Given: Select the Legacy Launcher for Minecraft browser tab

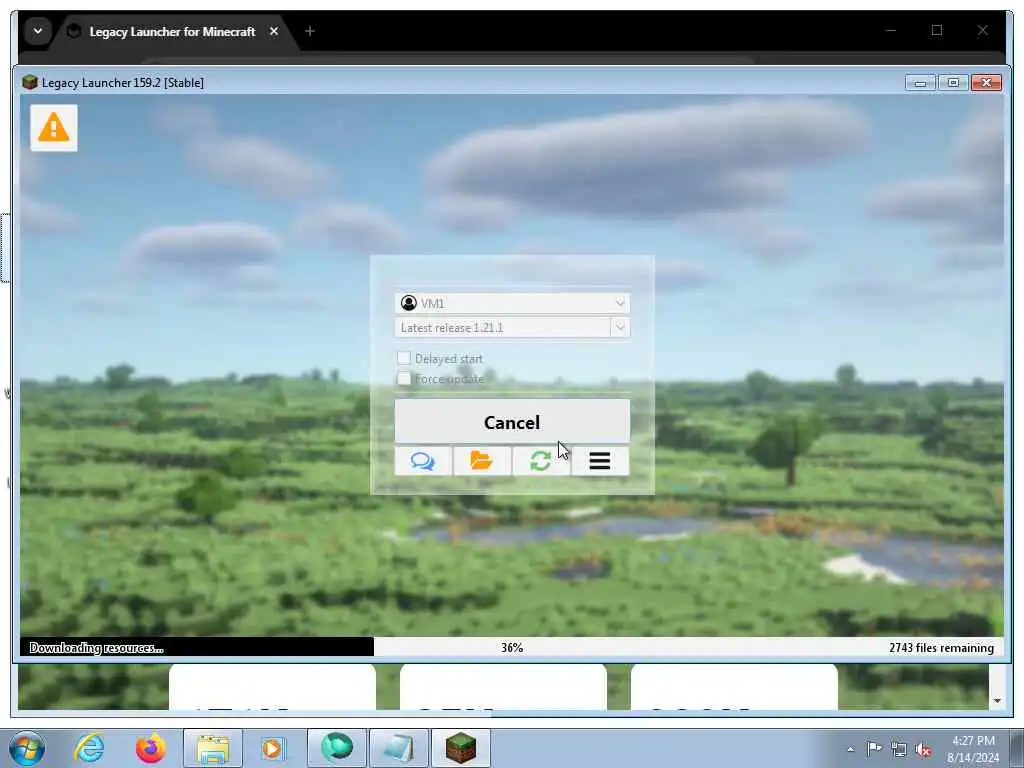Looking at the screenshot, I should 172,31.
